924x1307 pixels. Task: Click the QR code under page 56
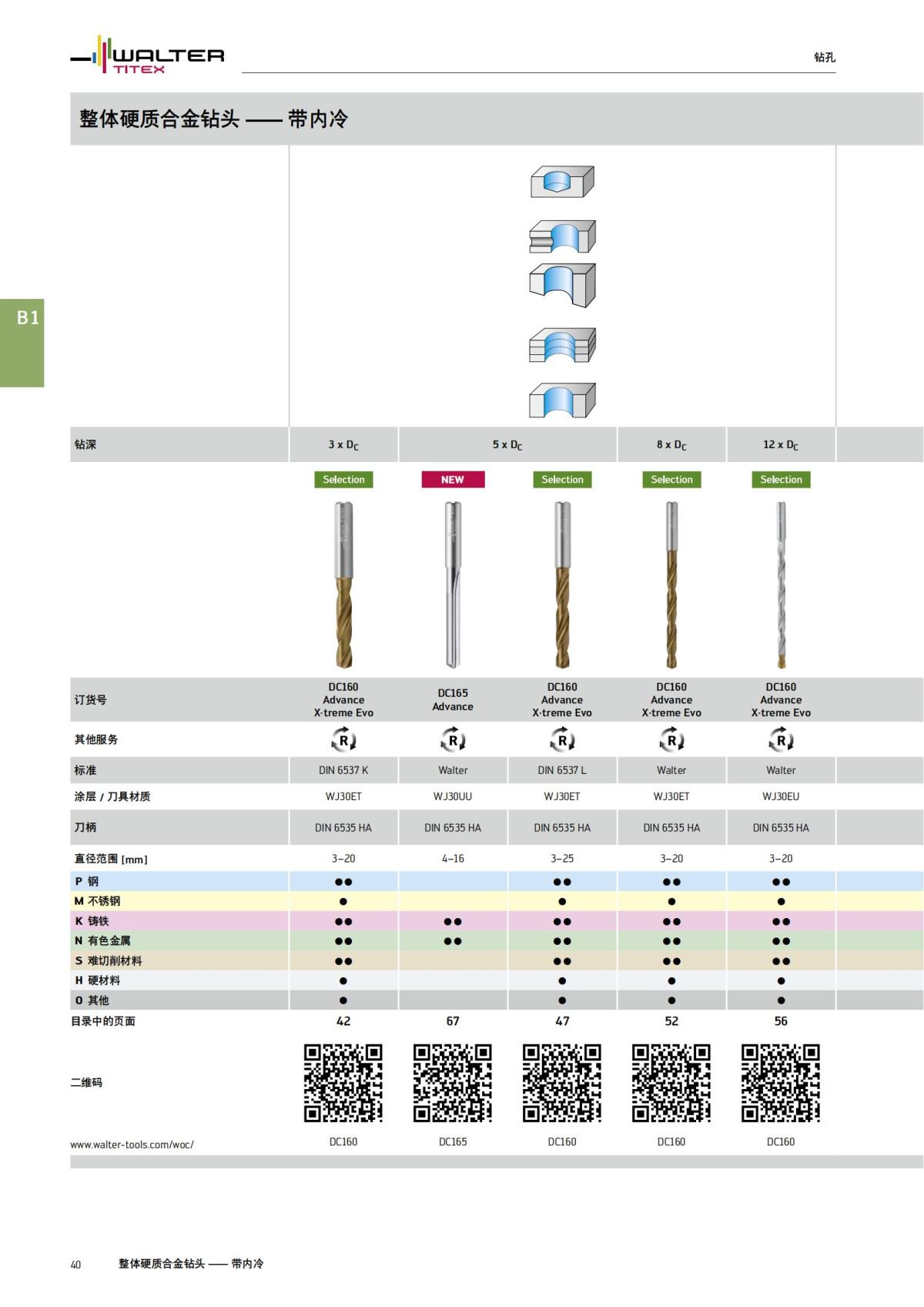(x=781, y=1083)
